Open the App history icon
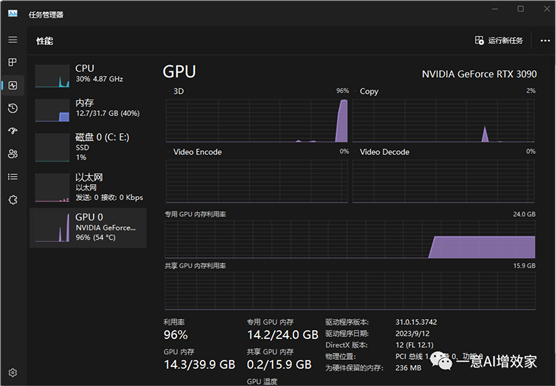The width and height of the screenshot is (556, 386). click(x=13, y=108)
